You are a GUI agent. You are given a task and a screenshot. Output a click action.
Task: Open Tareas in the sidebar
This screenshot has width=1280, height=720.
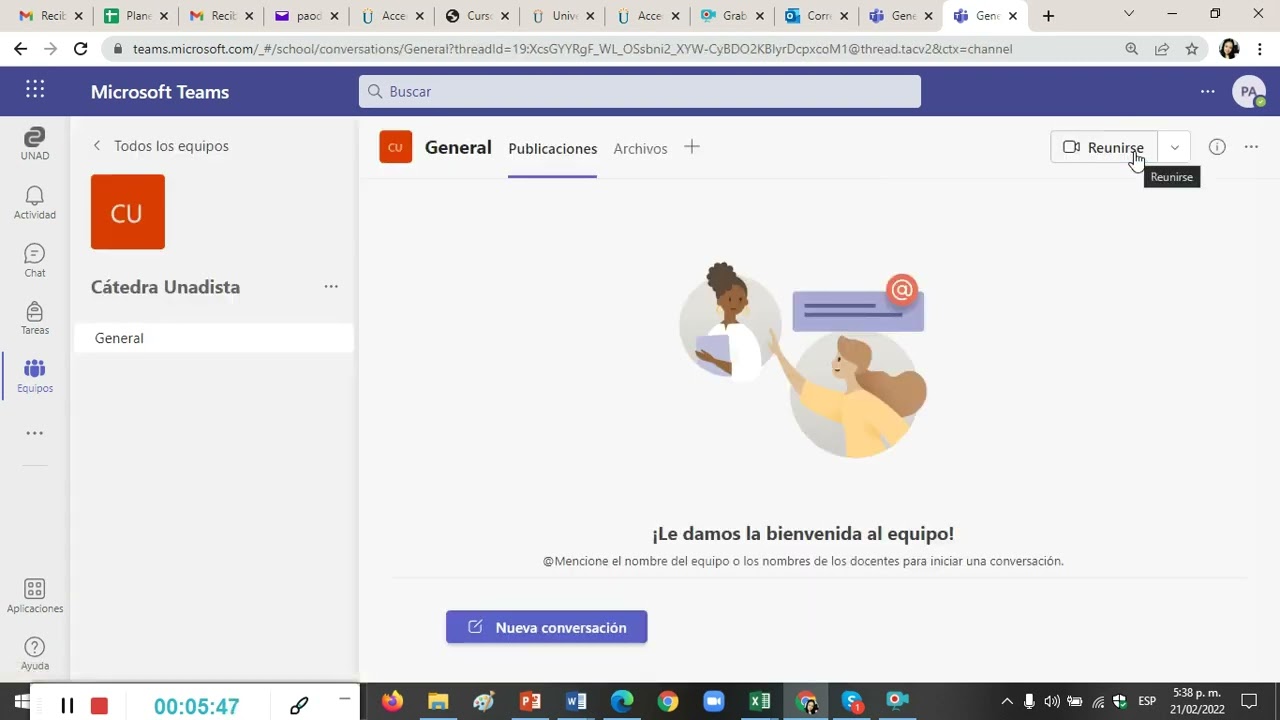pyautogui.click(x=35, y=318)
